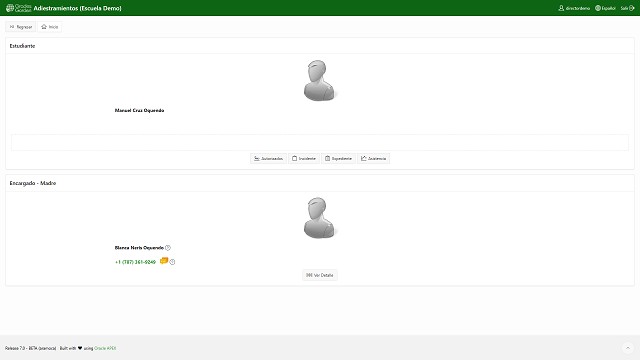The width and height of the screenshot is (640, 360).
Task: Click Ver Detalle for the mother
Action: [x=320, y=275]
